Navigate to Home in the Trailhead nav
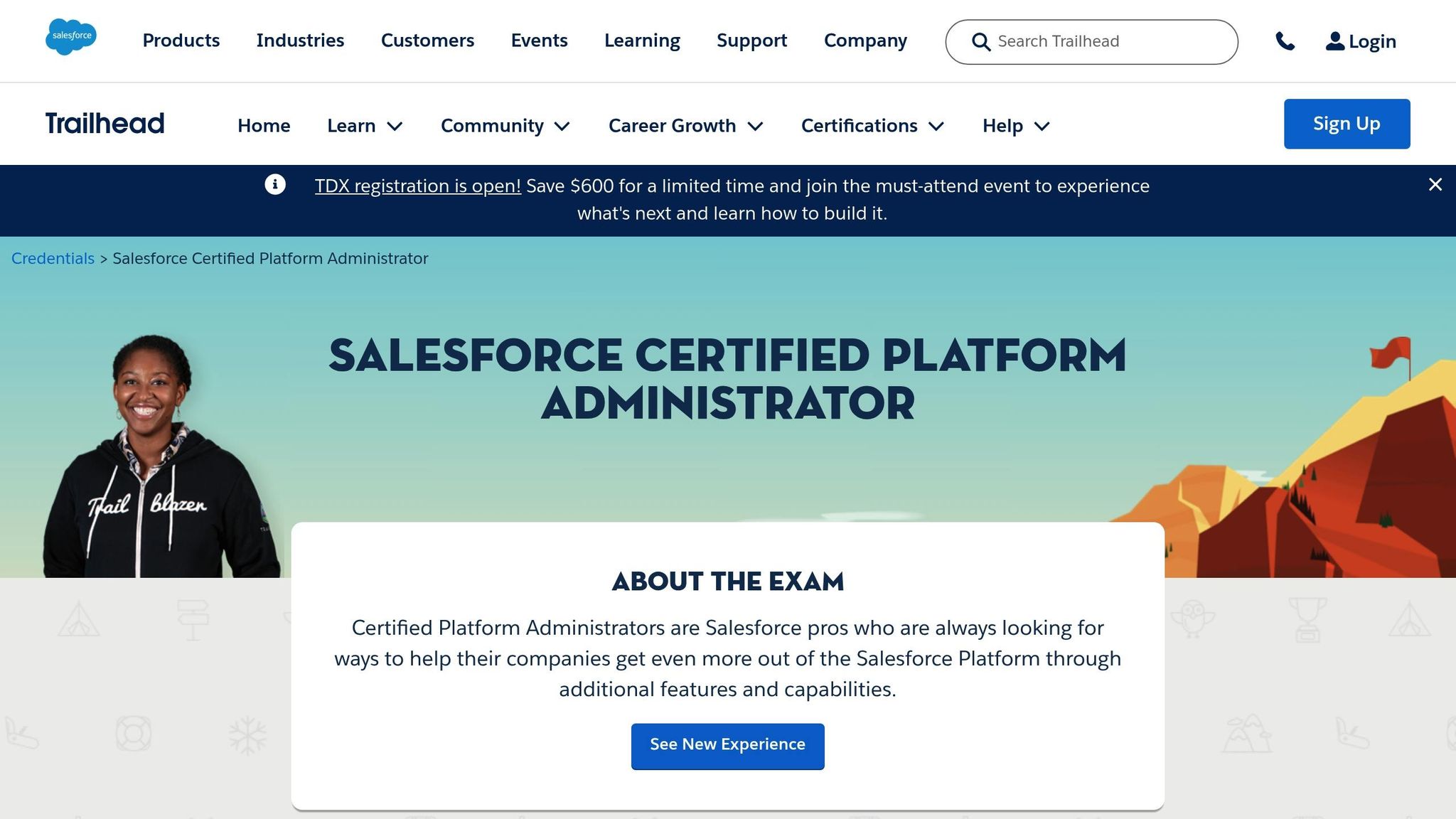 (x=263, y=125)
